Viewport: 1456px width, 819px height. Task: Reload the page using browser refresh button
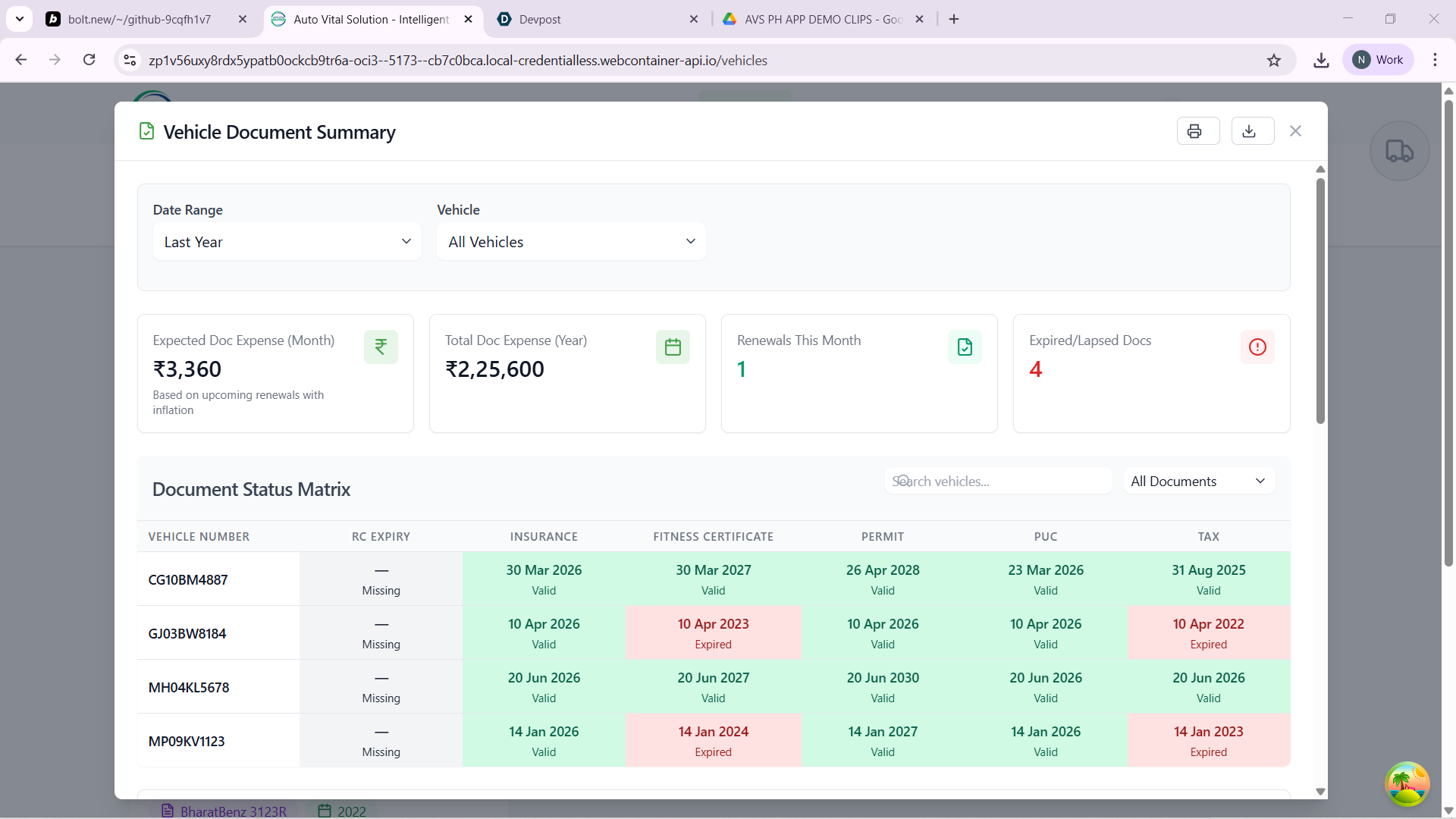coord(89,60)
